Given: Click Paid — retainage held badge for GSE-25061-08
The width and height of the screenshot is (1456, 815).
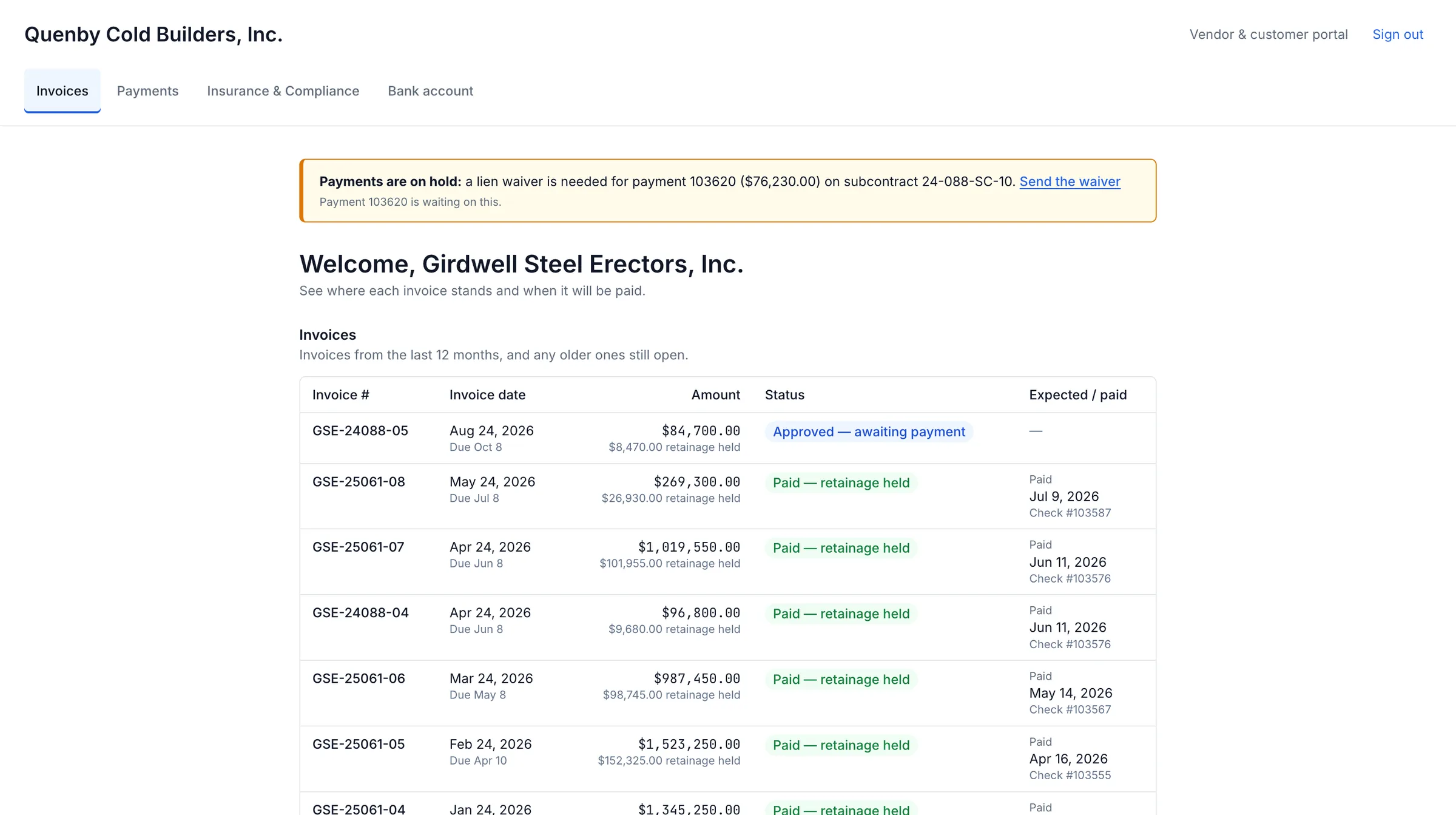Looking at the screenshot, I should point(841,483).
